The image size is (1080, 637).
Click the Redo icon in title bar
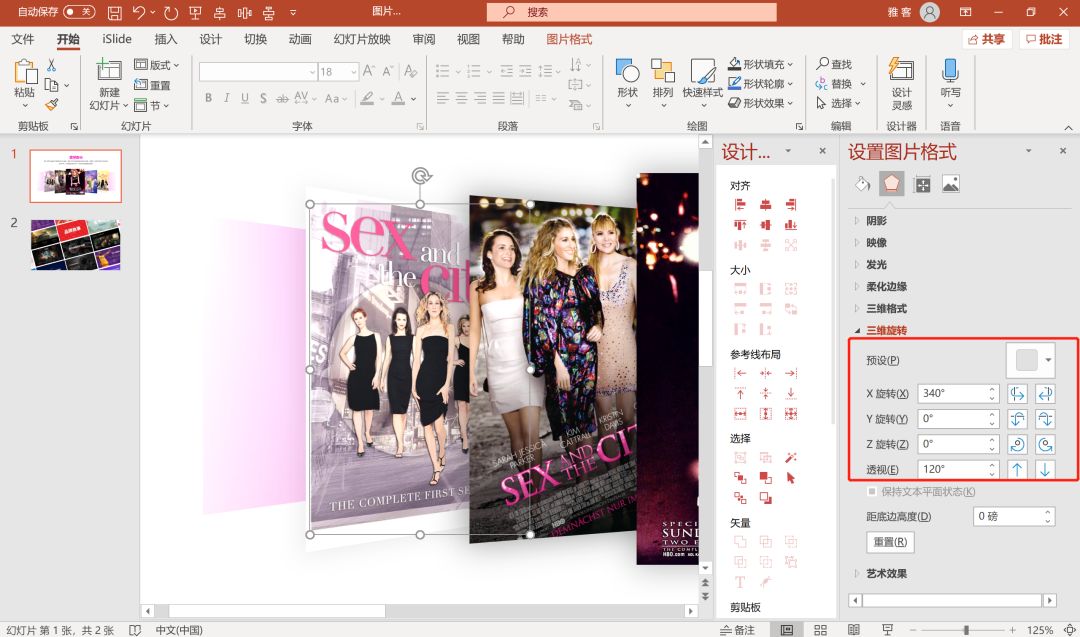coord(171,12)
